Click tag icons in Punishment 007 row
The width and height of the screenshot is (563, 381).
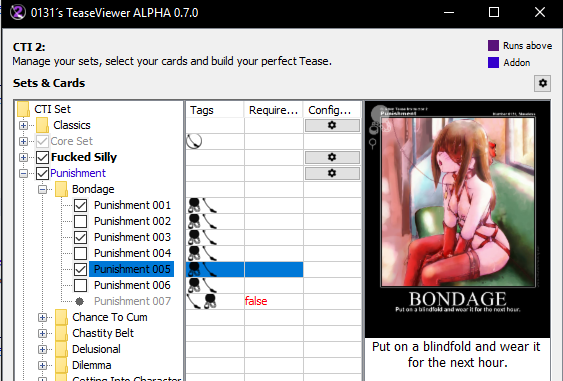point(202,301)
